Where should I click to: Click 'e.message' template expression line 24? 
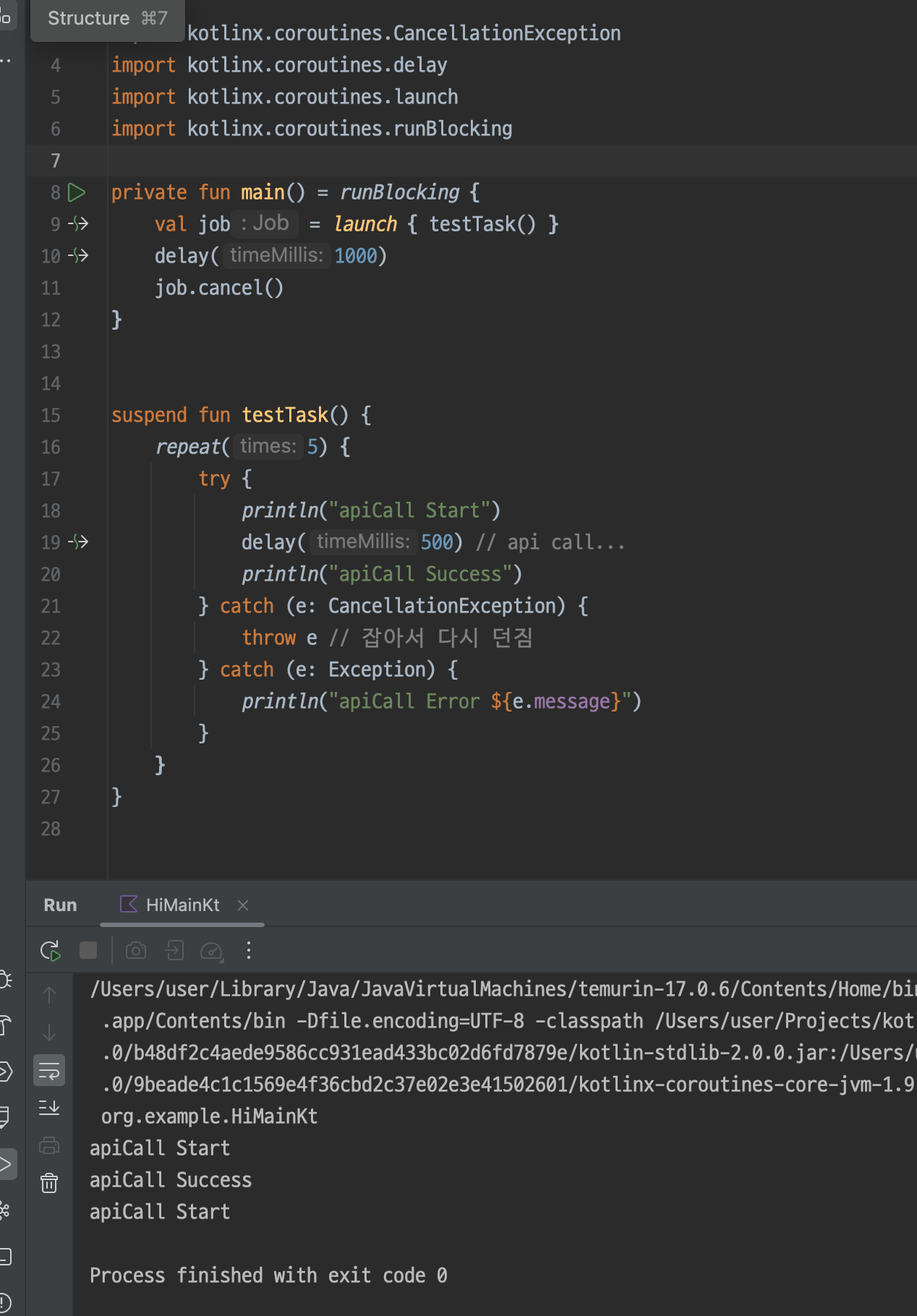[562, 701]
